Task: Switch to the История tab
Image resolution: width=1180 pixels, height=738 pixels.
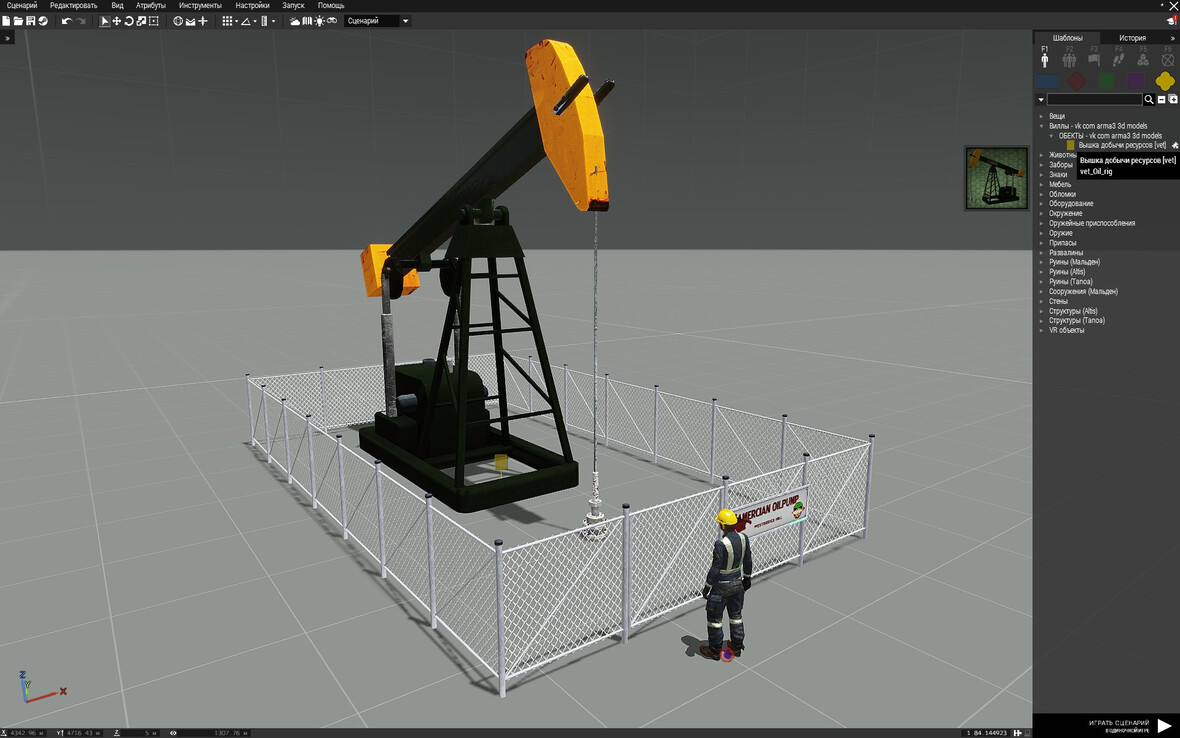Action: point(1132,38)
